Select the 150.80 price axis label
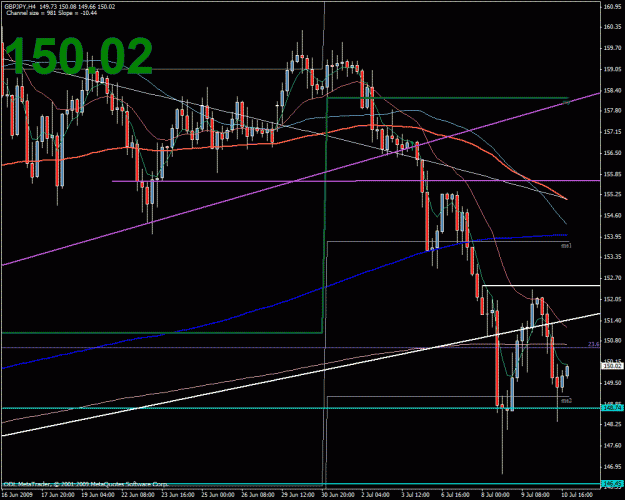Screen dimensions: 625x500 [x=612, y=341]
